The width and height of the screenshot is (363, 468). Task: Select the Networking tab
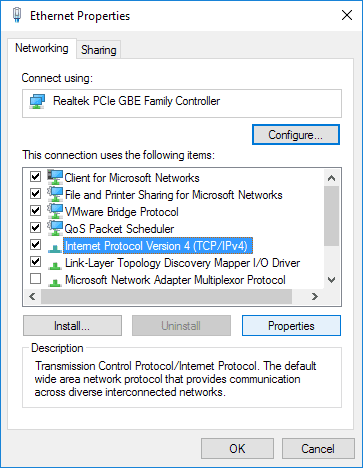pyautogui.click(x=42, y=48)
